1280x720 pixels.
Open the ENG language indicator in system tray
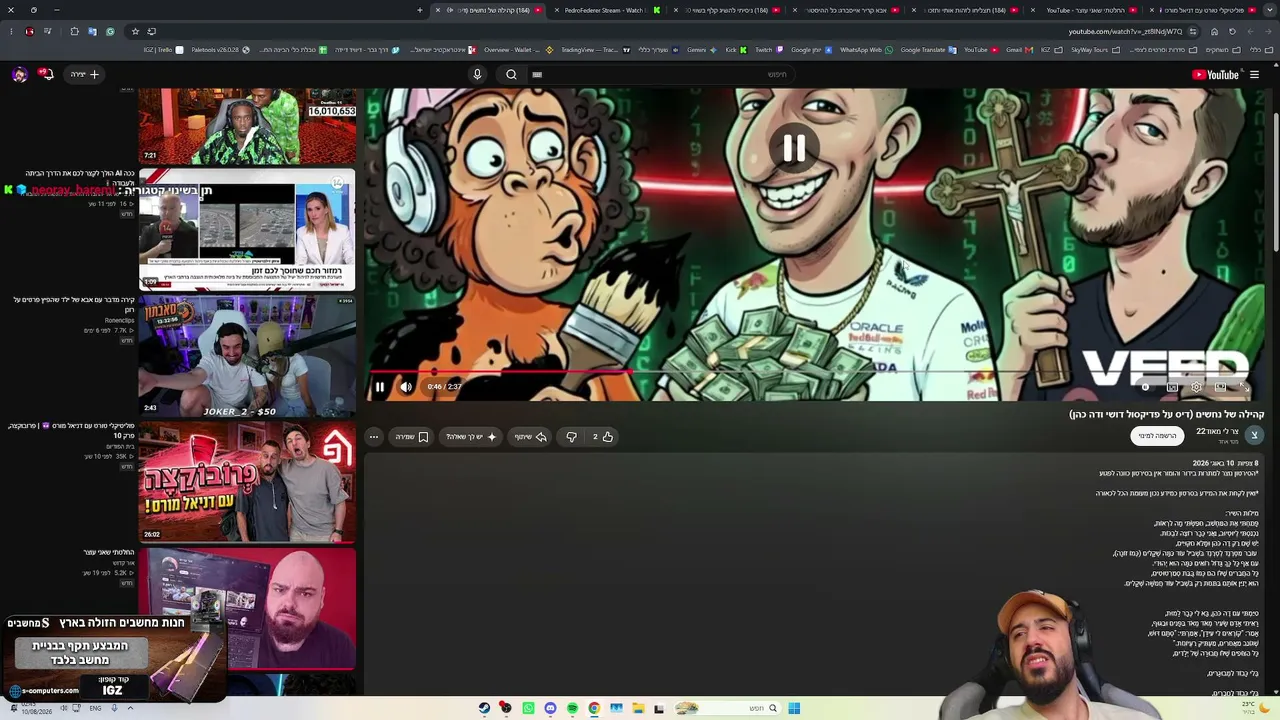95,709
